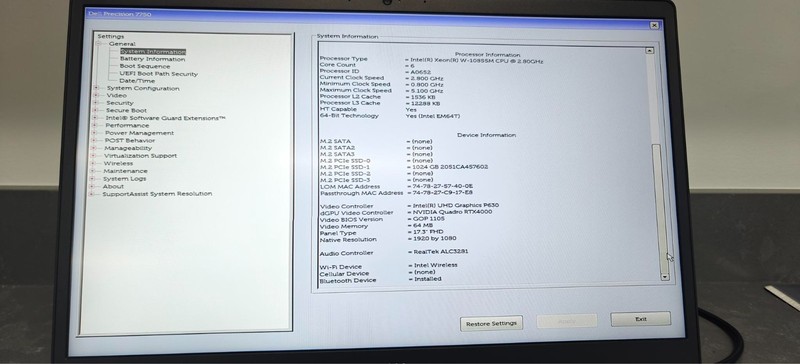
Task: Click the scroll up arrow
Action: (649, 51)
